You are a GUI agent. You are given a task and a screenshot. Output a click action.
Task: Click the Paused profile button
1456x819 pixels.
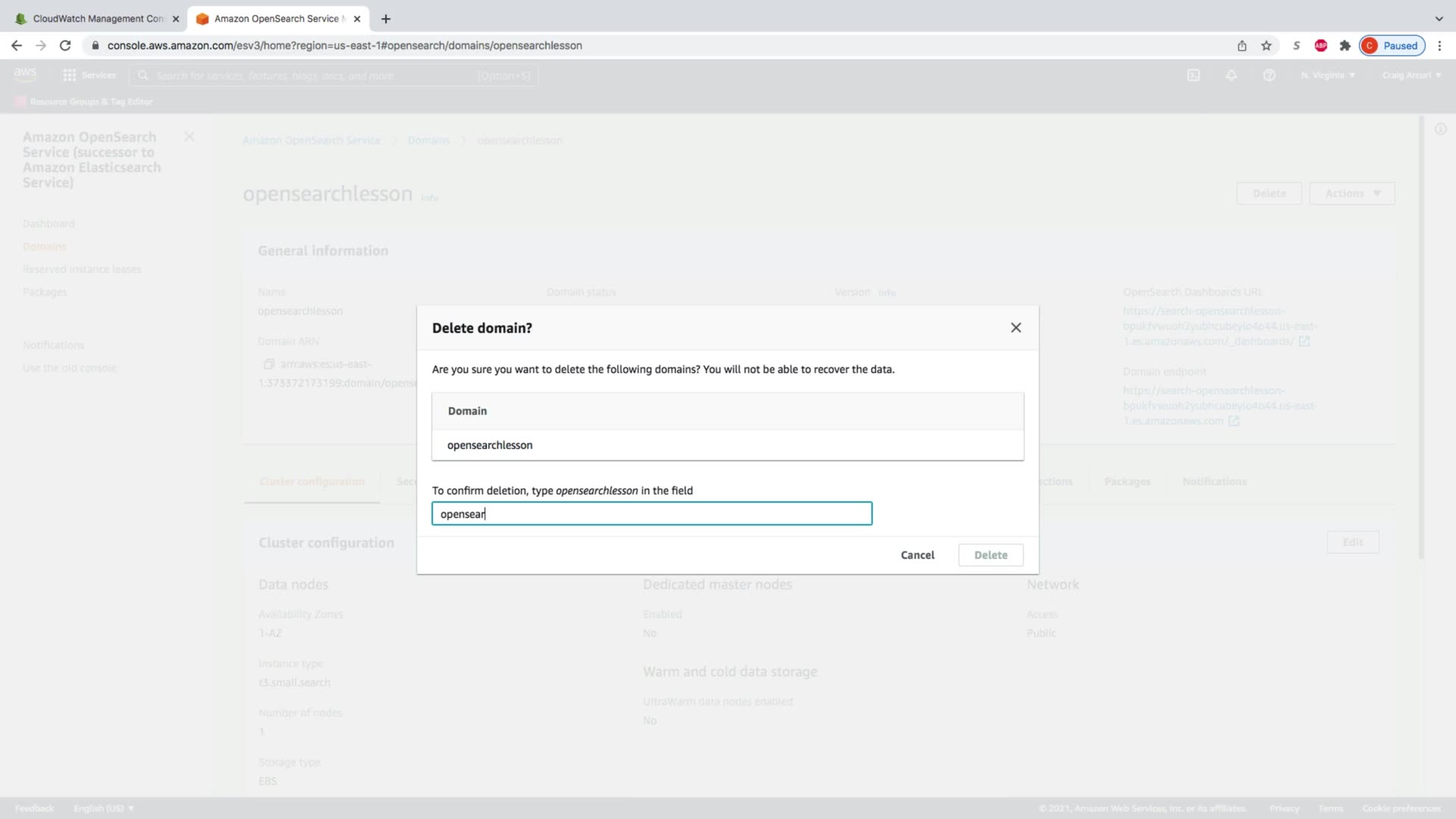click(x=1392, y=45)
